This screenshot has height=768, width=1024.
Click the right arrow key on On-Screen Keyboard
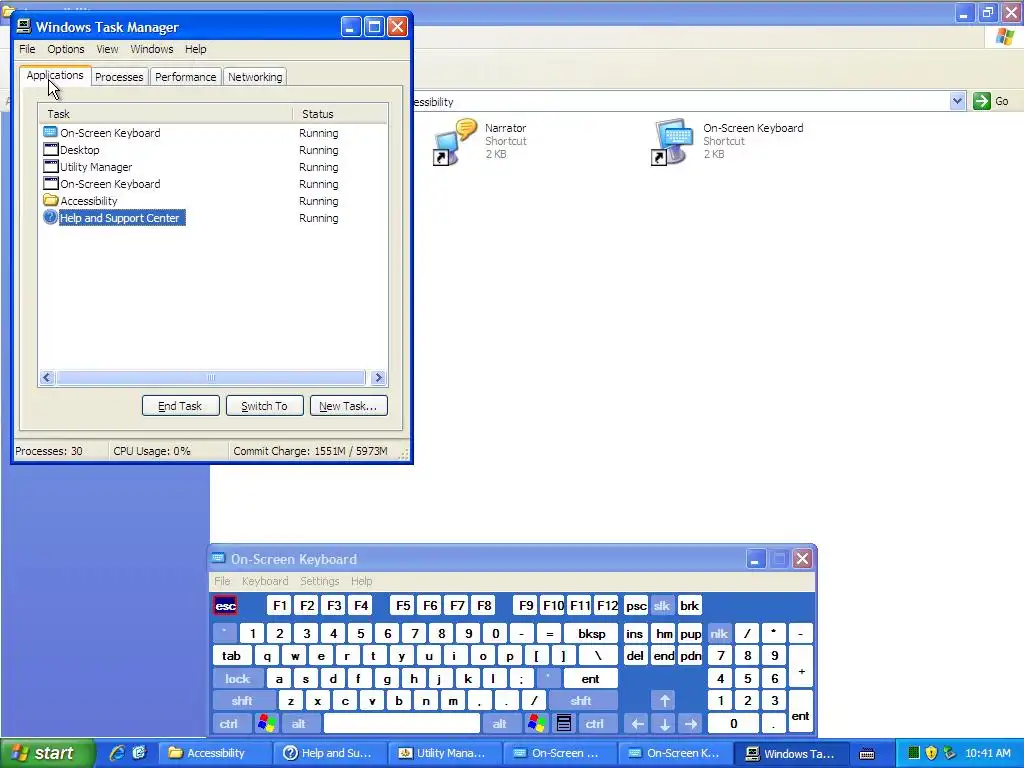[x=691, y=724]
